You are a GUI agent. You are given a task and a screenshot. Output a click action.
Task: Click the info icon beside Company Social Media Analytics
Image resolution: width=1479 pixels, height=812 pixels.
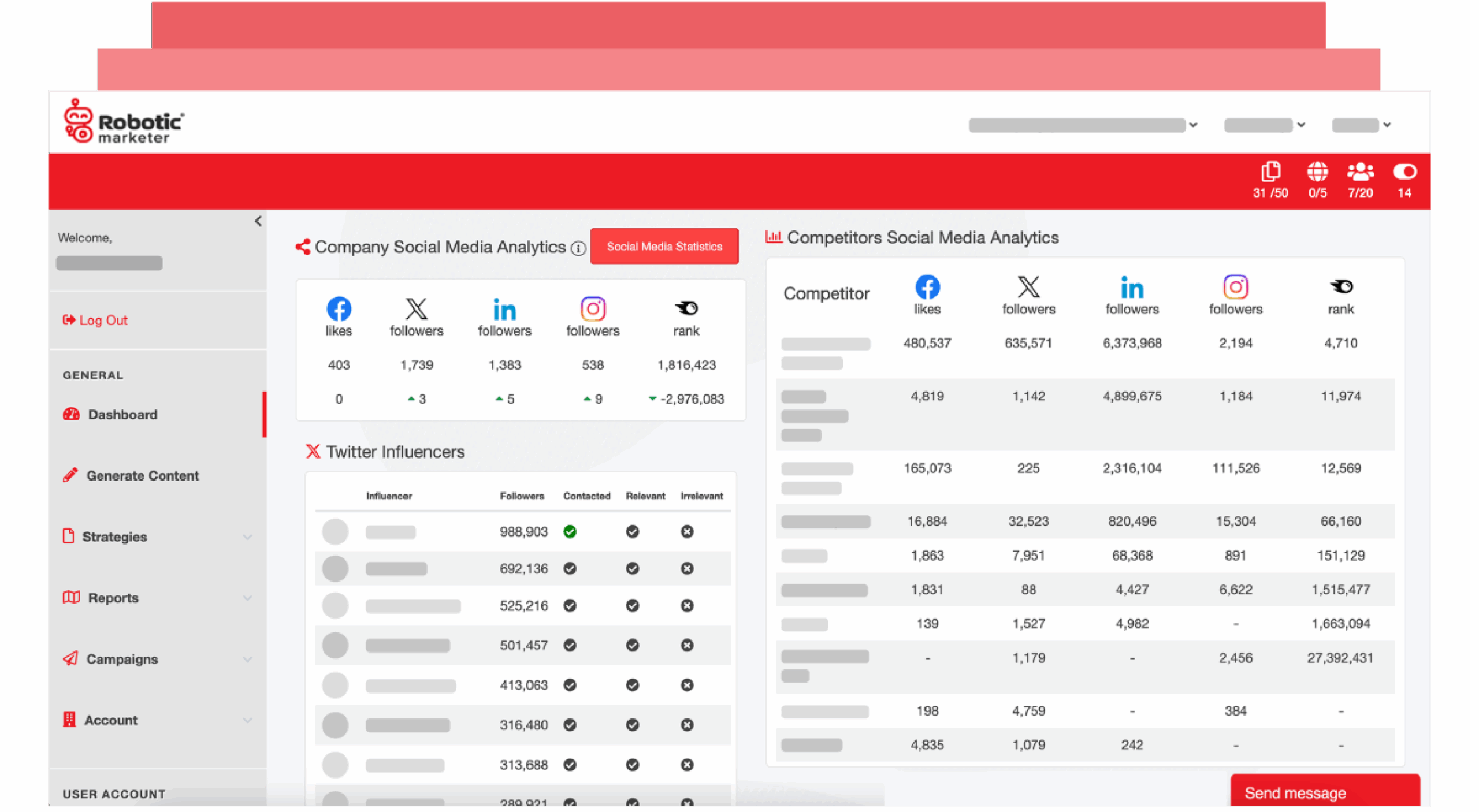pyautogui.click(x=578, y=248)
